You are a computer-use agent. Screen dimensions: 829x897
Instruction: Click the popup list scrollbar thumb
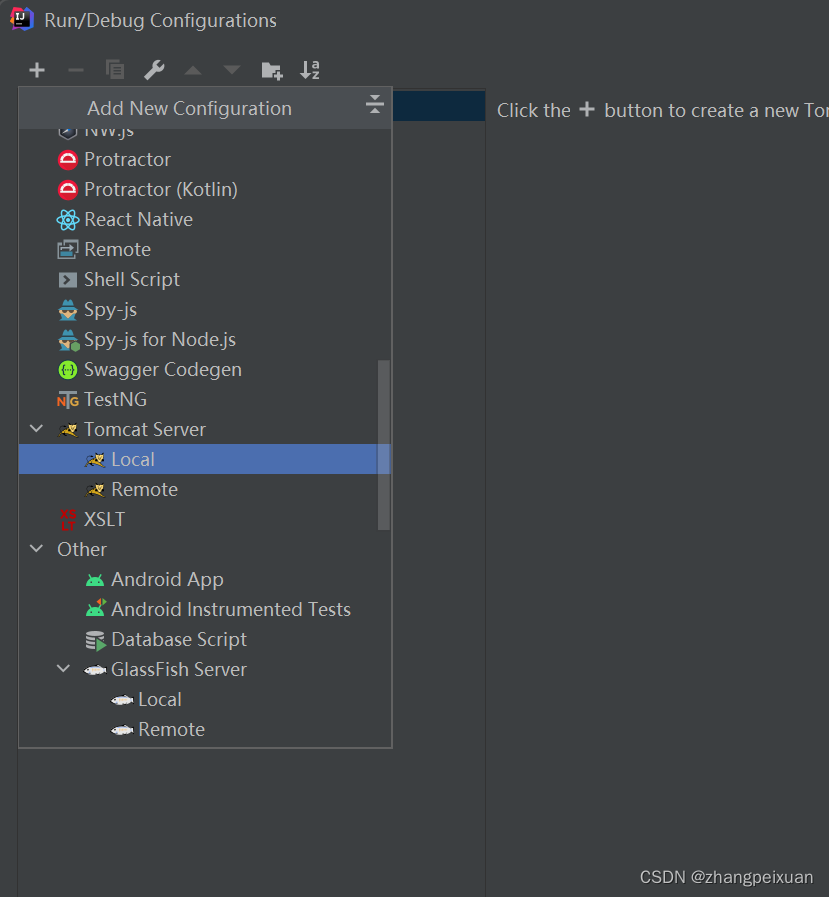pos(384,445)
